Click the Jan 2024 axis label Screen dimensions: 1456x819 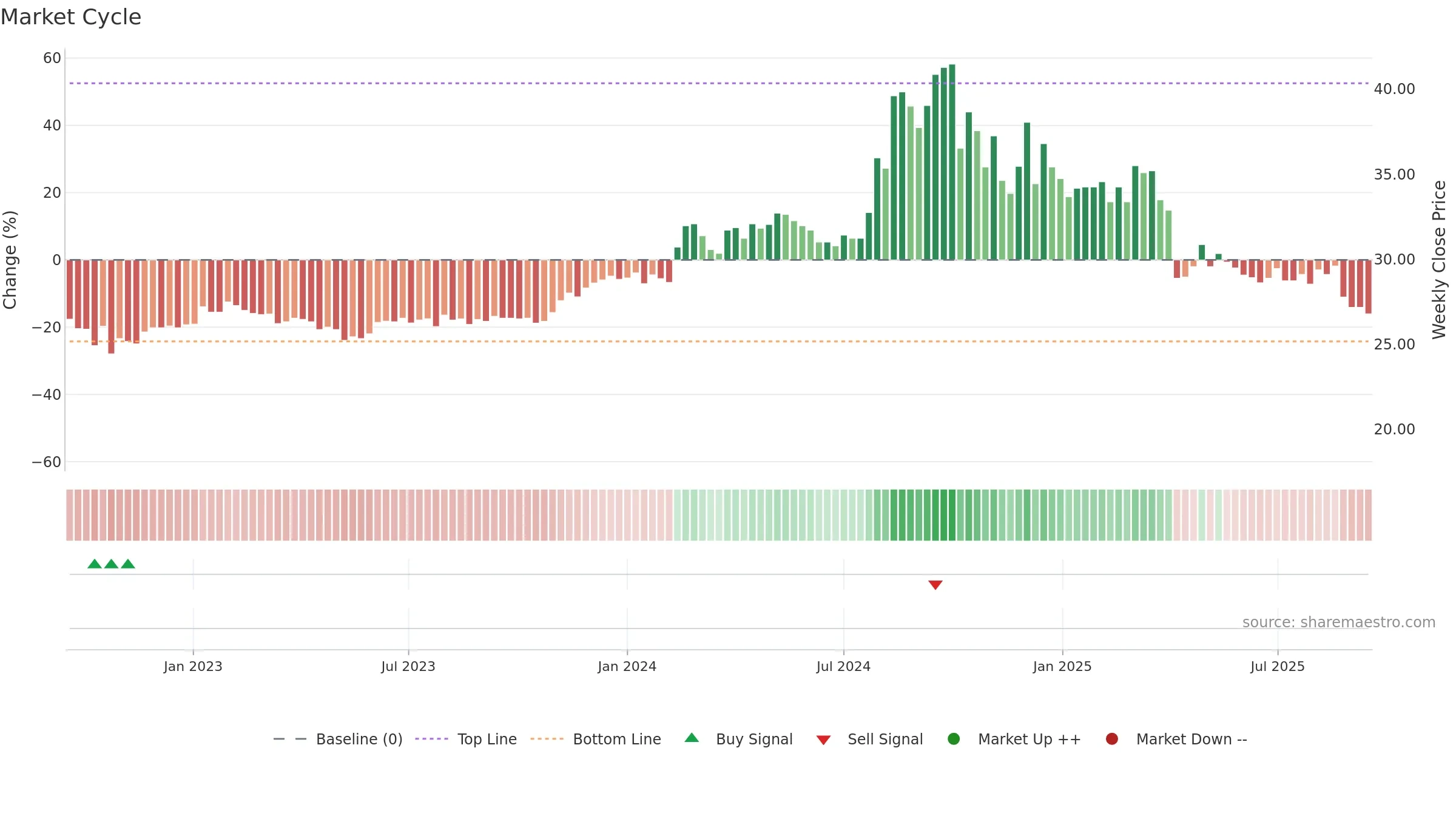tap(627, 666)
